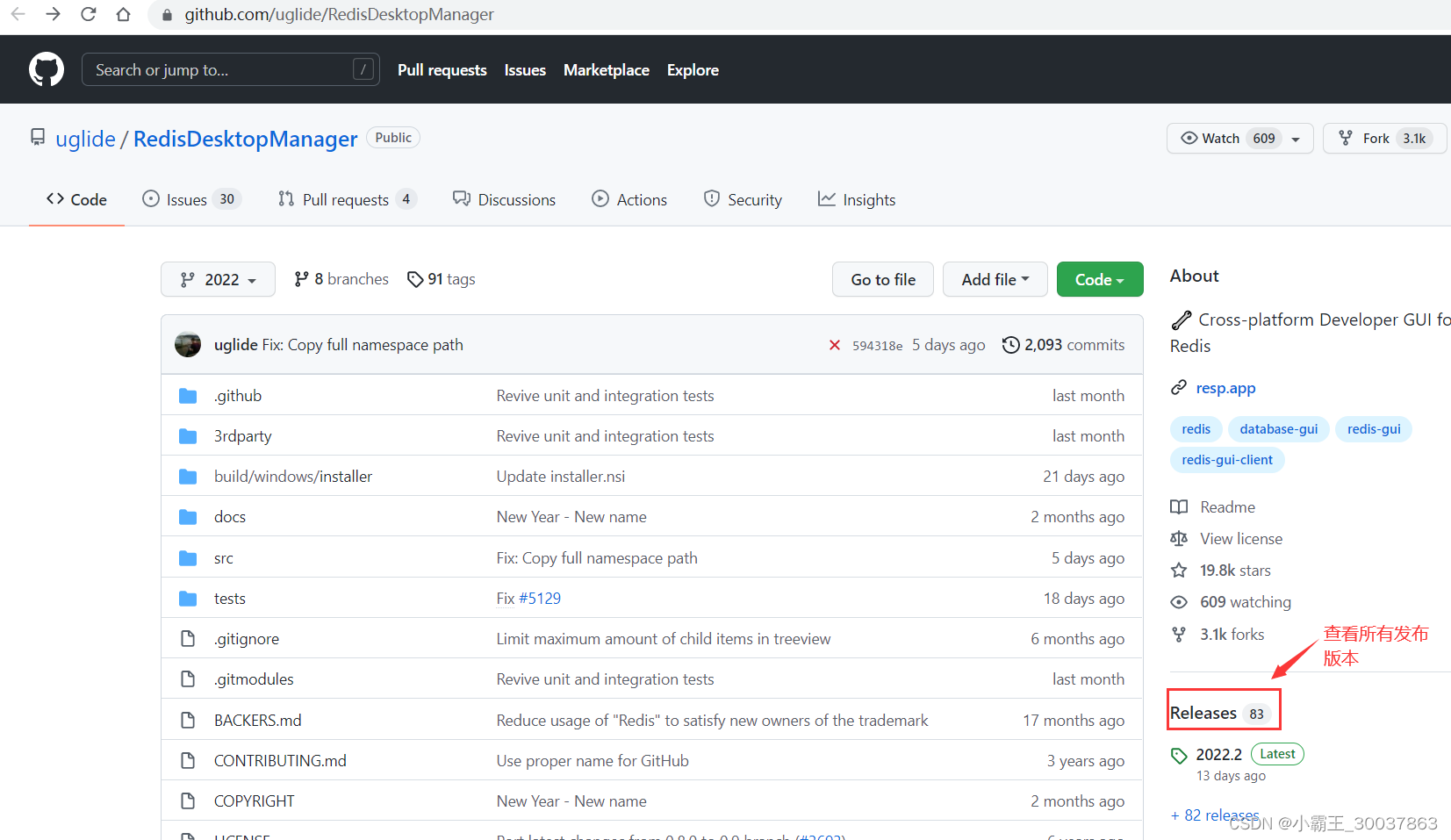Open the 2,093 commits link
Viewport: 1451px width, 840px height.
pyautogui.click(x=1063, y=345)
